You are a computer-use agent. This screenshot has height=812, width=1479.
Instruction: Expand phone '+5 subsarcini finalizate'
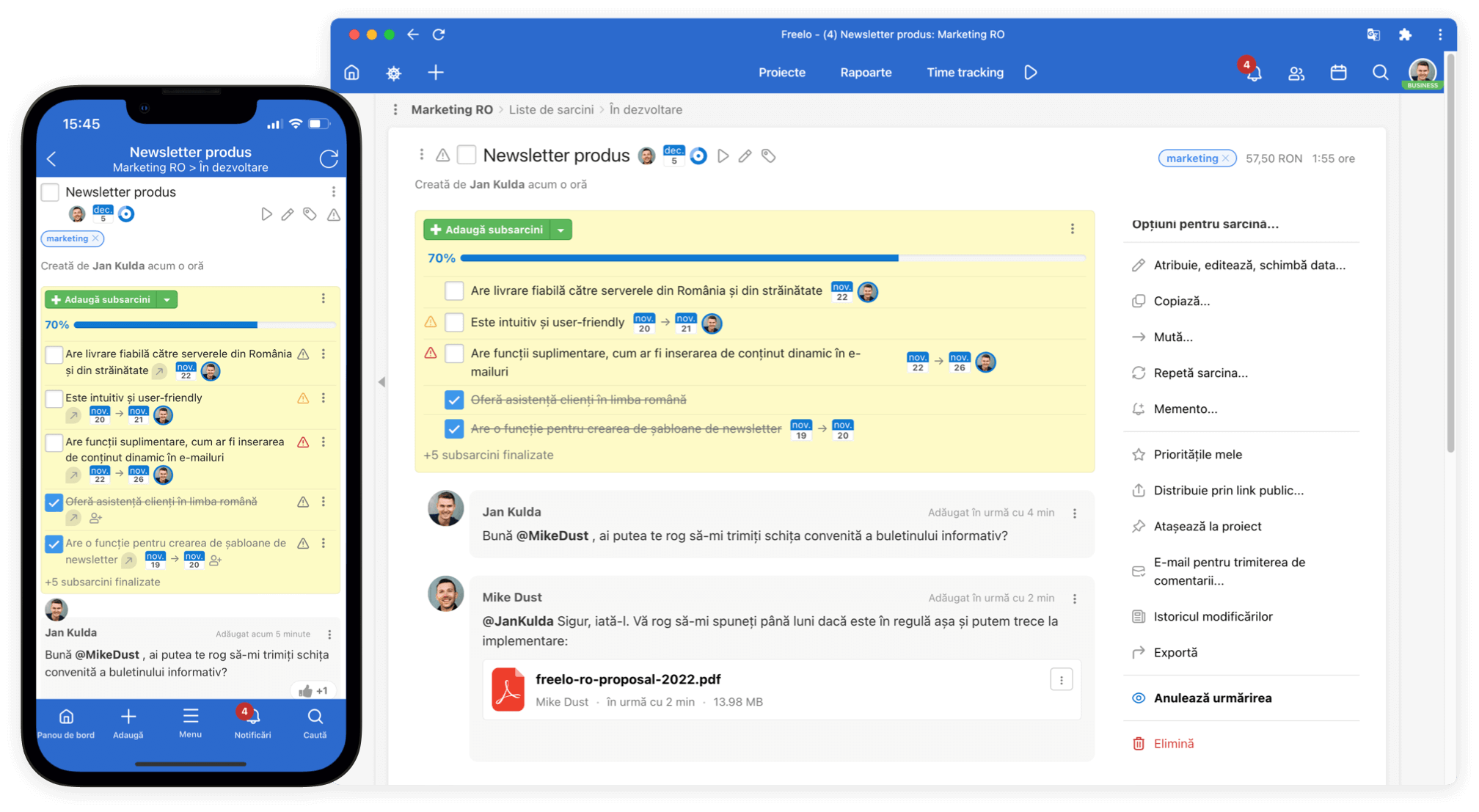point(103,582)
